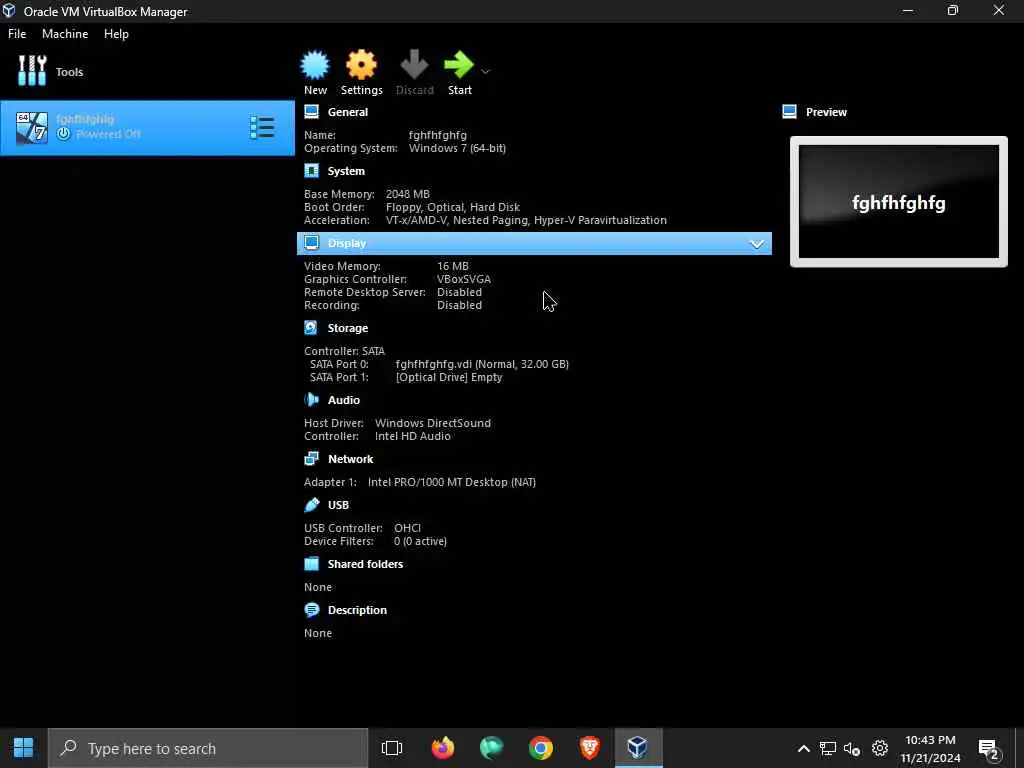Screen dimensions: 1024x768
Task: Click the General section icon
Action: coord(312,112)
